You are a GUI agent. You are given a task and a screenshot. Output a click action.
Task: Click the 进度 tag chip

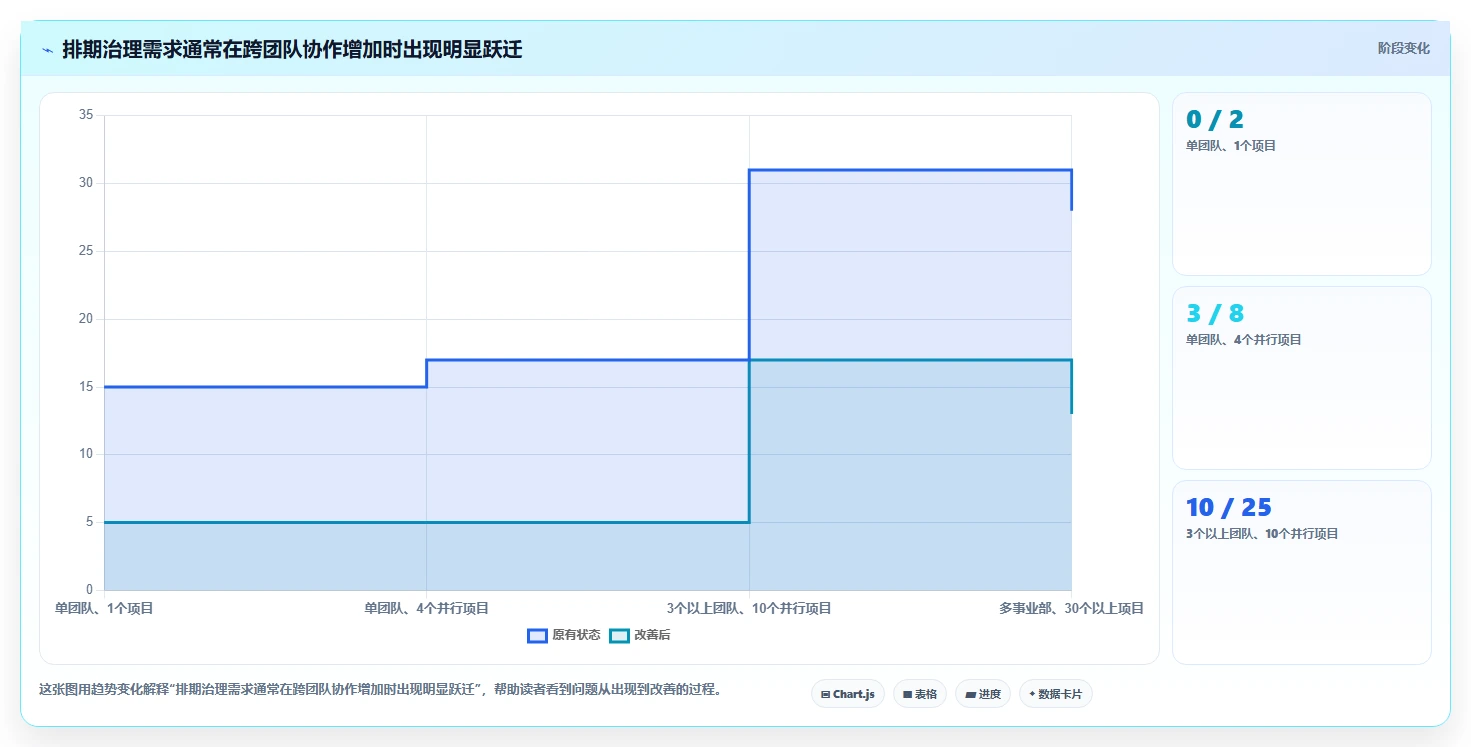(983, 694)
